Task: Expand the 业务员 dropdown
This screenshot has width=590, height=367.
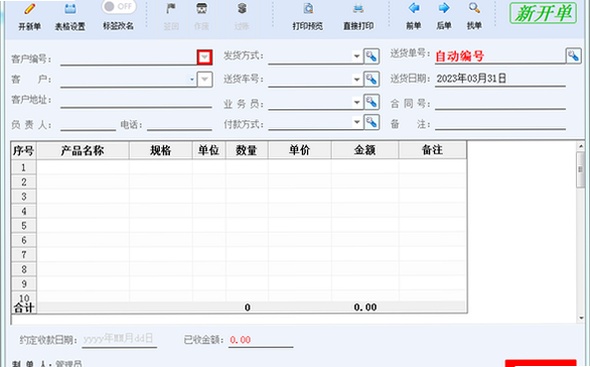Action: [357, 102]
